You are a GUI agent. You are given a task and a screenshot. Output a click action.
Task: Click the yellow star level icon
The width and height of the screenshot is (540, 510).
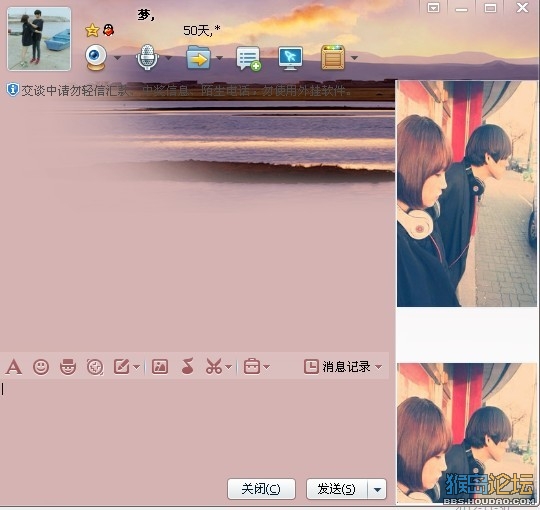click(x=92, y=30)
